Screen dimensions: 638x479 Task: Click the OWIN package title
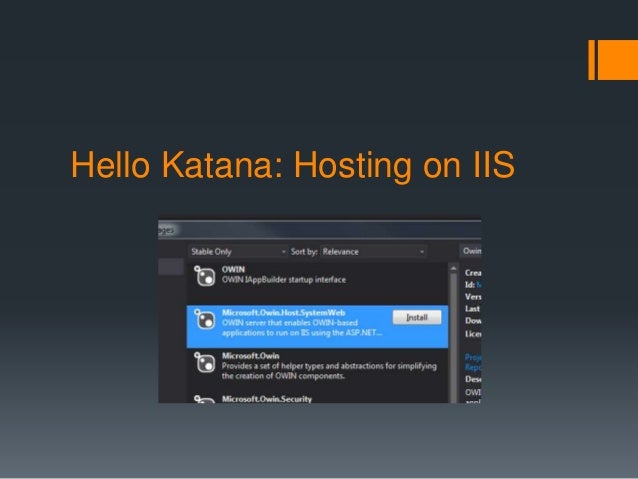[233, 269]
